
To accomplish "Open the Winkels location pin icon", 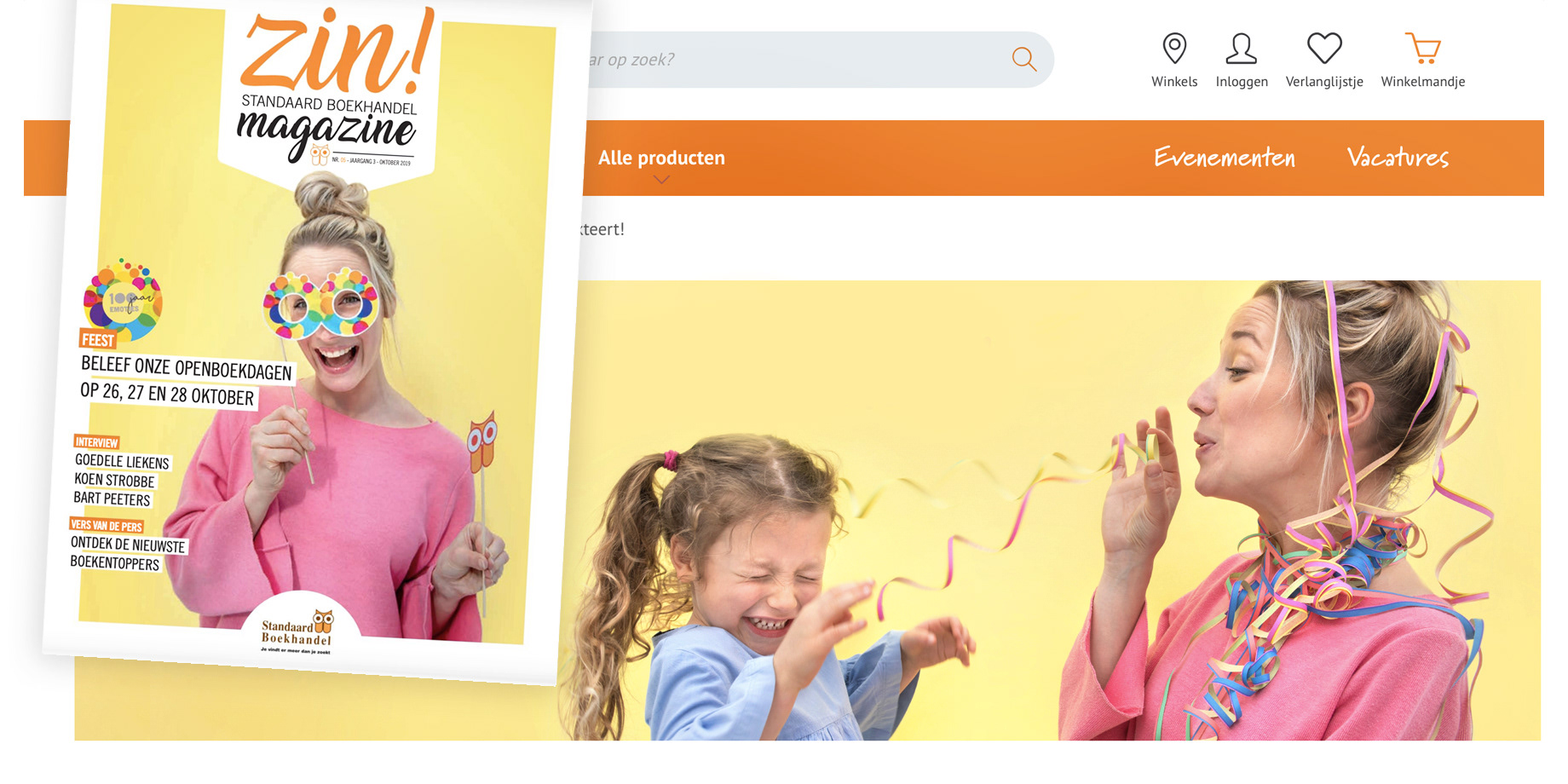I will pos(1174,48).
